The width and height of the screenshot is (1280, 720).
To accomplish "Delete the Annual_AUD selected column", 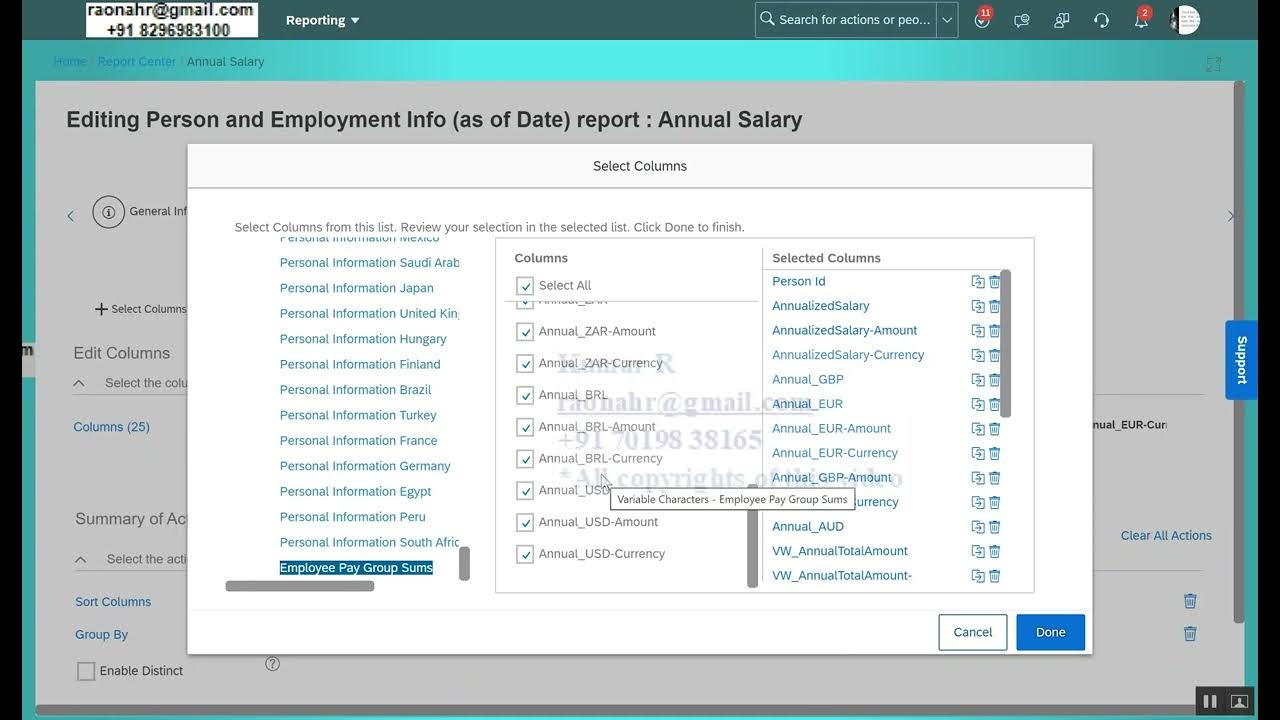I will click(x=995, y=527).
